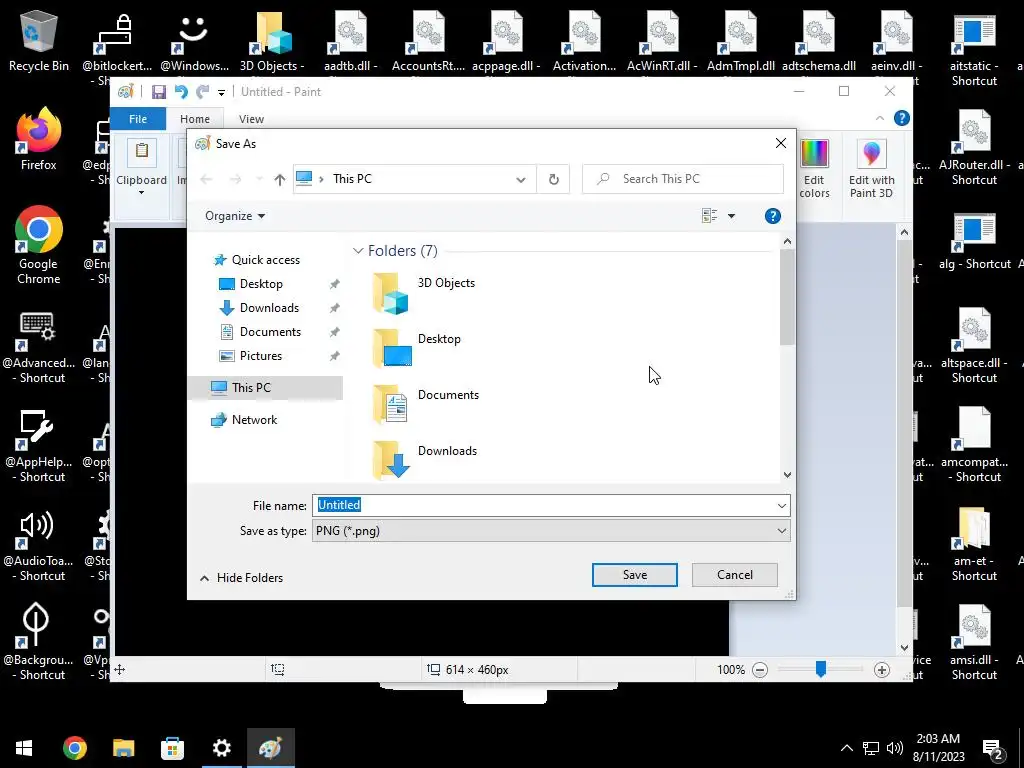Click the Search This PC box

point(683,179)
